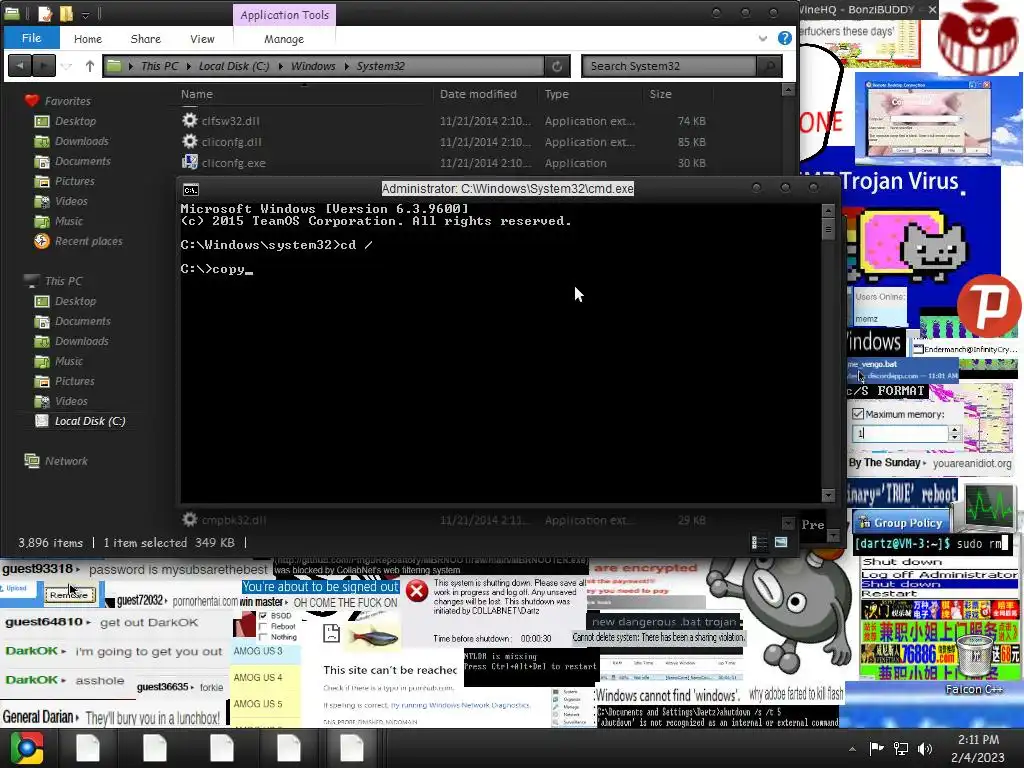Click the New folder quick access icon
This screenshot has width=1024, height=768.
[66, 13]
